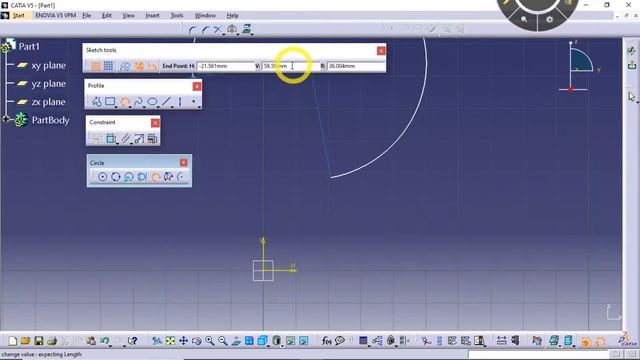This screenshot has height=360, width=640.
Task: Select yz plane in specification tree
Action: pos(49,84)
